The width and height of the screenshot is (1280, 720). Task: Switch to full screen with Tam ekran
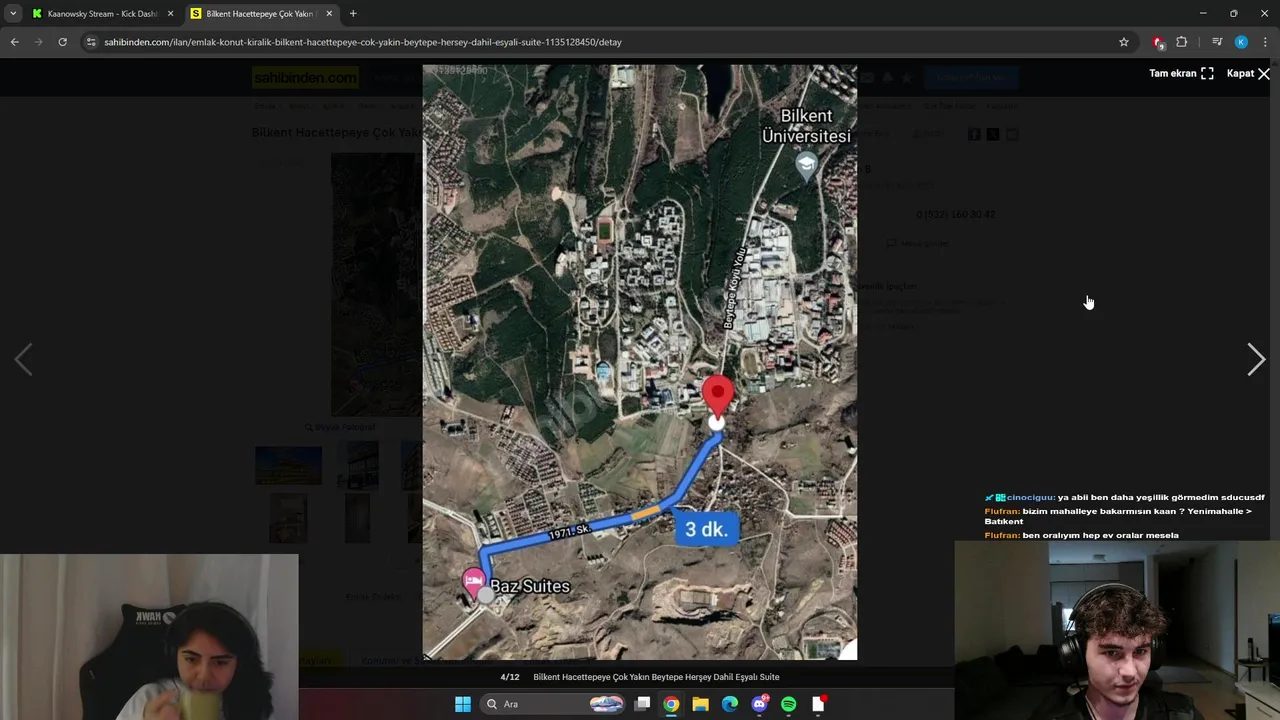click(1181, 73)
